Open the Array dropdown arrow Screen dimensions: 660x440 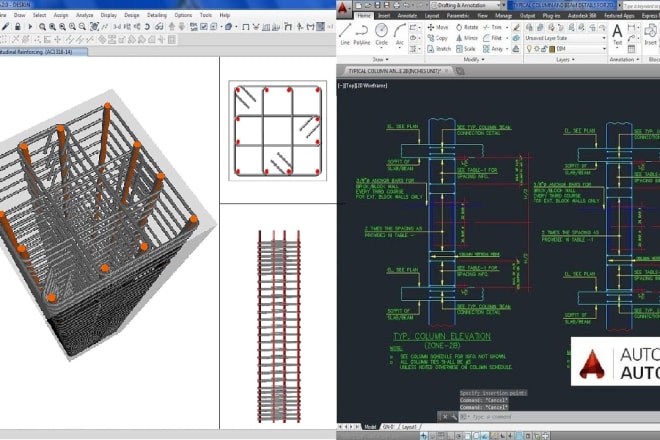507,49
